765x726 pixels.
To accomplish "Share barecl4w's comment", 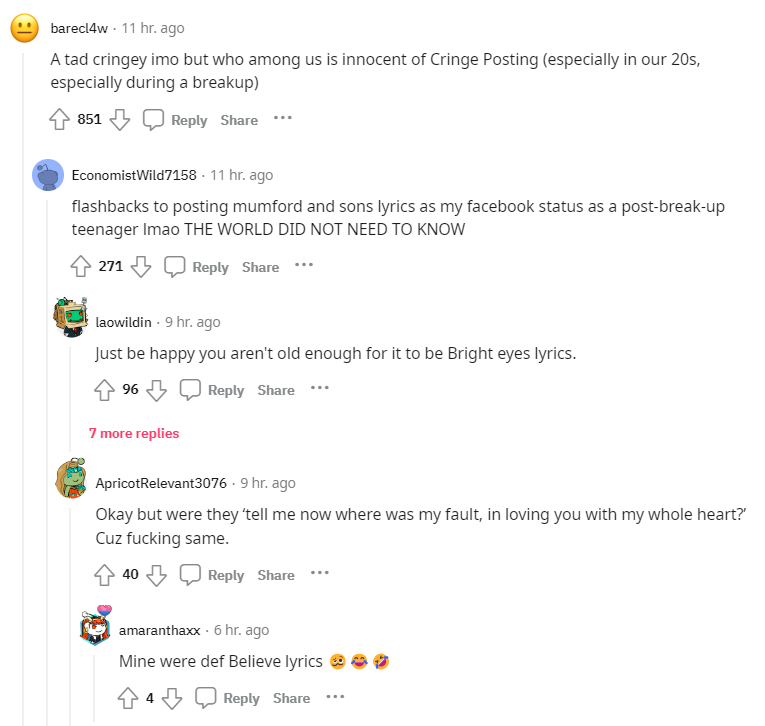I will [239, 120].
